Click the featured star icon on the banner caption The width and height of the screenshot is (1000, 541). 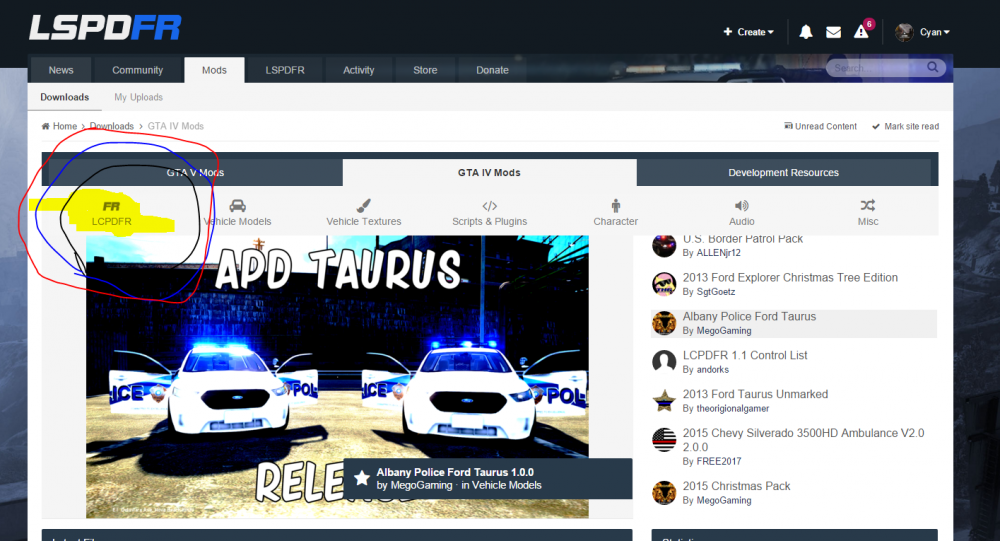coord(362,478)
